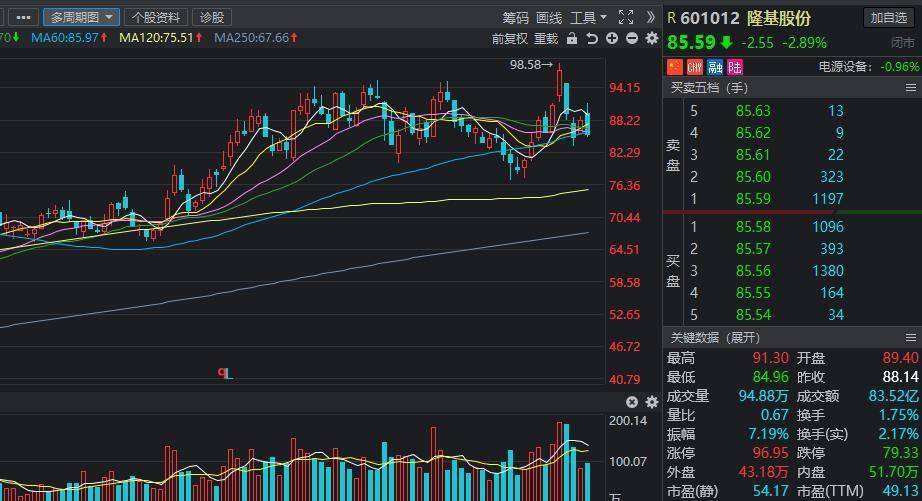922x501 pixels.
Task: Enter fullscreen mode via expand arrows icon
Action: 626,17
